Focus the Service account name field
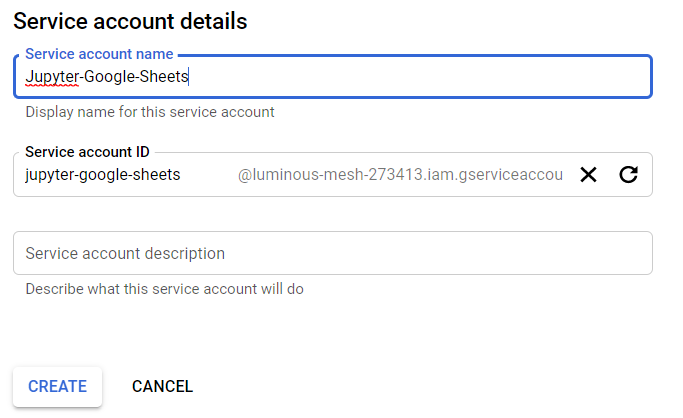 pos(333,77)
